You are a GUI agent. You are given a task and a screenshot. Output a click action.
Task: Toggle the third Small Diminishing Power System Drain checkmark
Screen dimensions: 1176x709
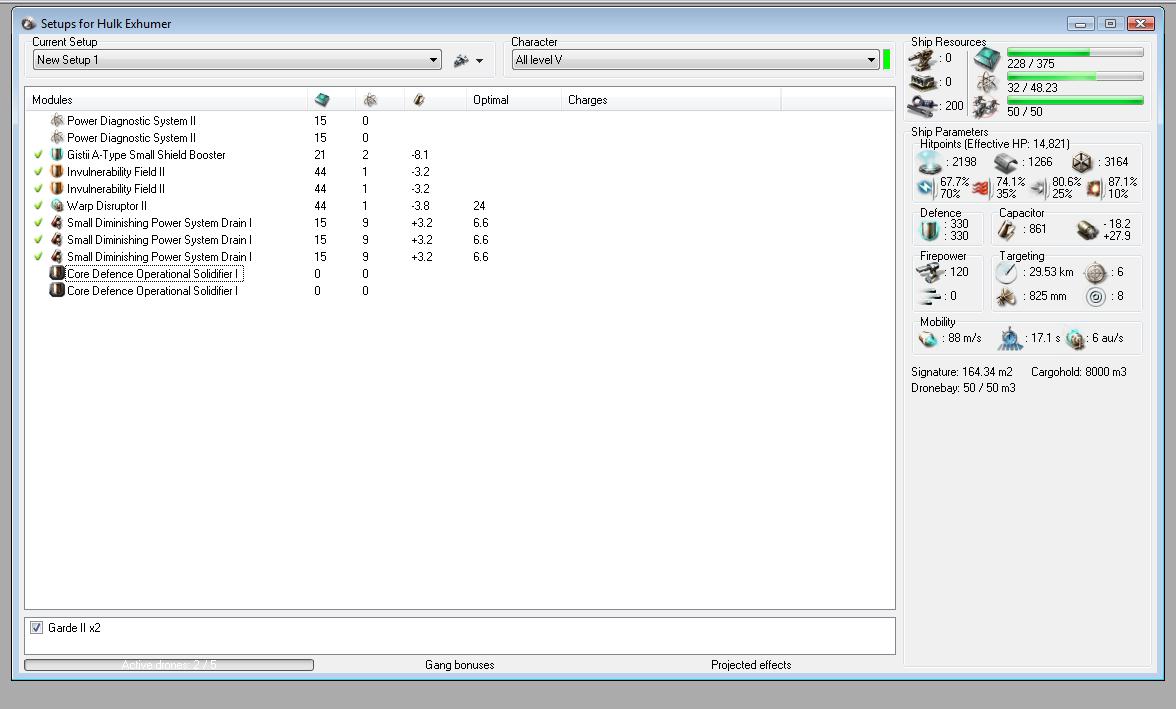38,257
